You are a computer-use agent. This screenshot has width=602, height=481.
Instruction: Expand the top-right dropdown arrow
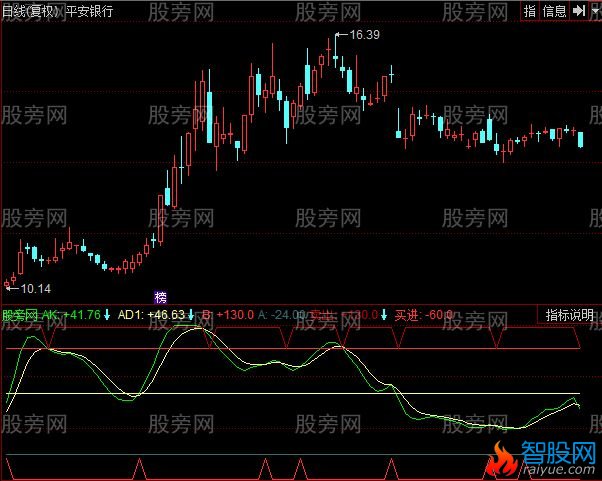594,11
